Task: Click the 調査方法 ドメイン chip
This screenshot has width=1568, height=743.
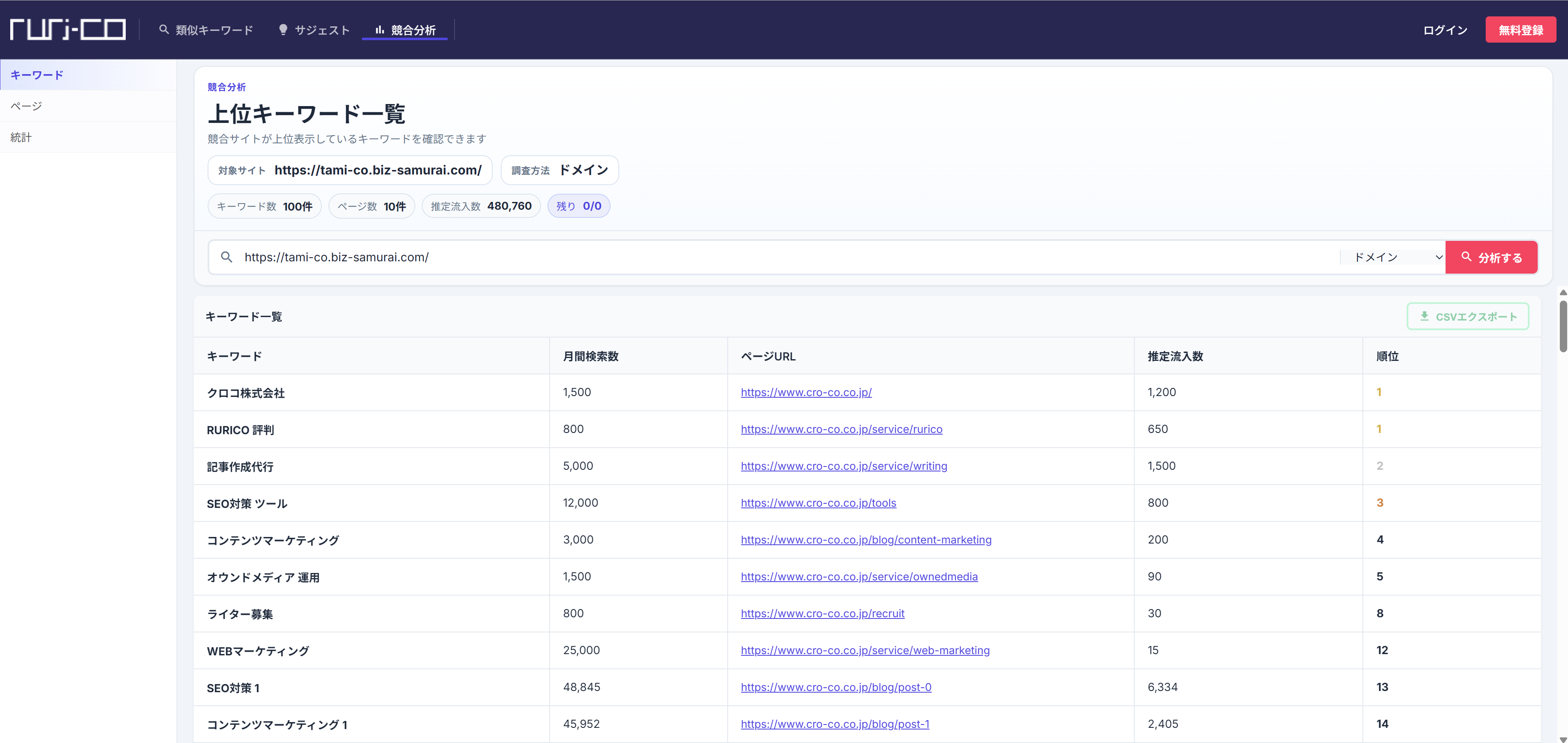Action: point(559,170)
